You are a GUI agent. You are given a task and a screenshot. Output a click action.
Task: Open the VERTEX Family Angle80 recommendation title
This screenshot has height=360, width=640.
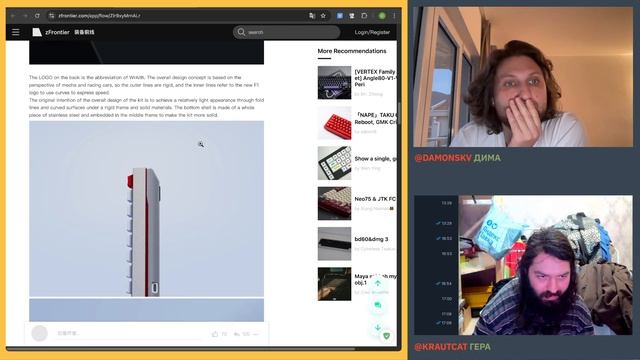point(376,78)
